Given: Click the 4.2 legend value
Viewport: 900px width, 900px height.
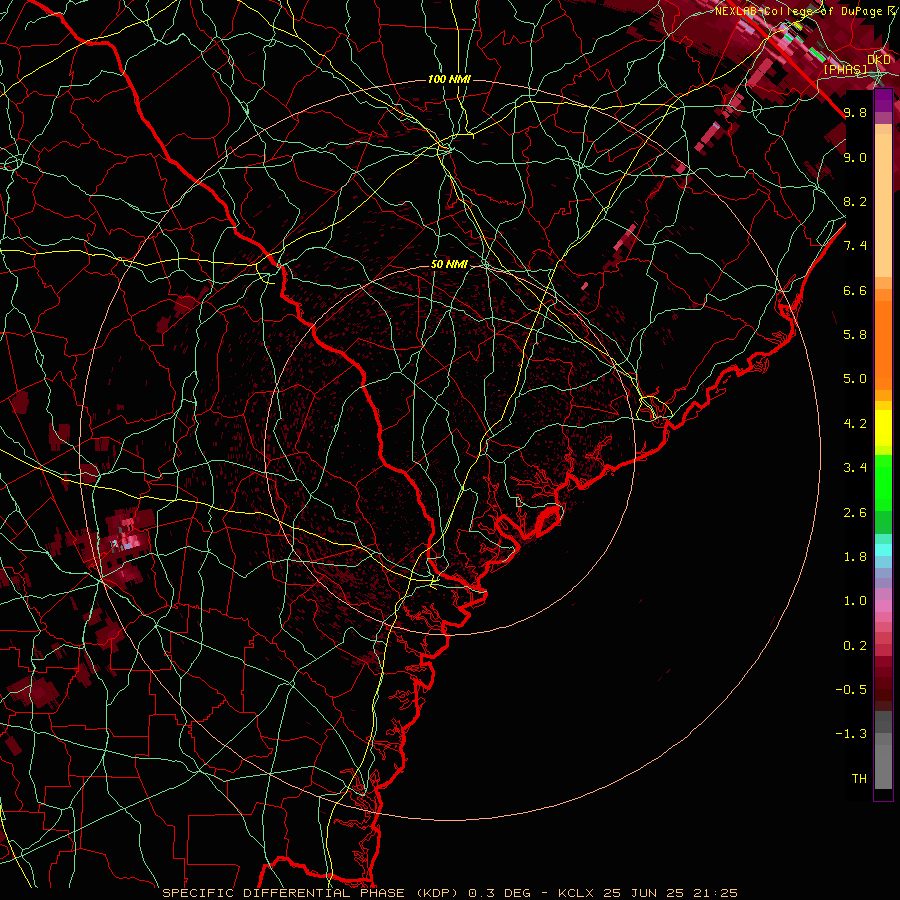Looking at the screenshot, I should click(x=855, y=424).
